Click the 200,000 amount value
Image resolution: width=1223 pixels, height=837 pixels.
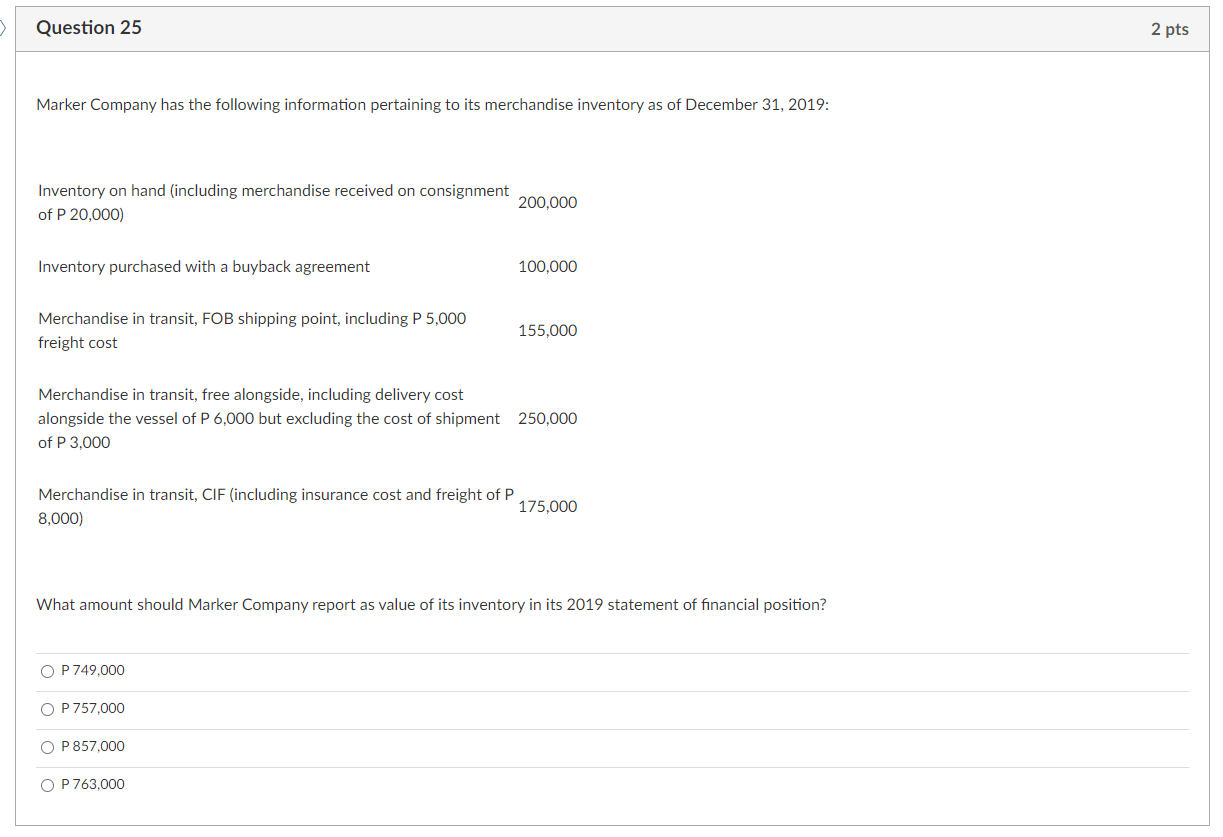547,202
